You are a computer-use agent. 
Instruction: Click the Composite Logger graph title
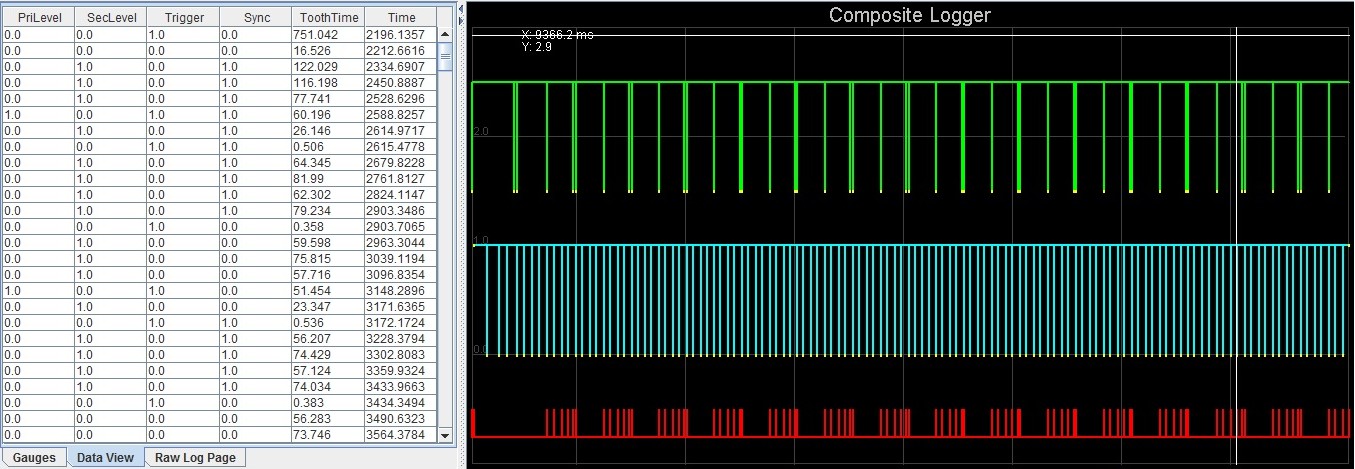(909, 15)
